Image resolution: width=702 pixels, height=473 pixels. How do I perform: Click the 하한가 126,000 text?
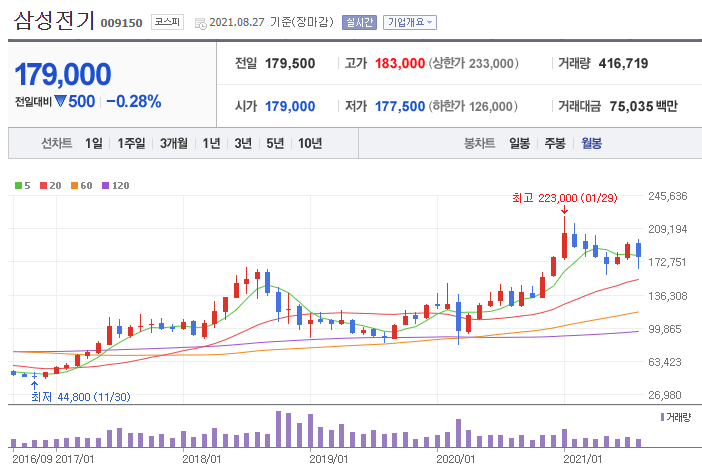(473, 107)
